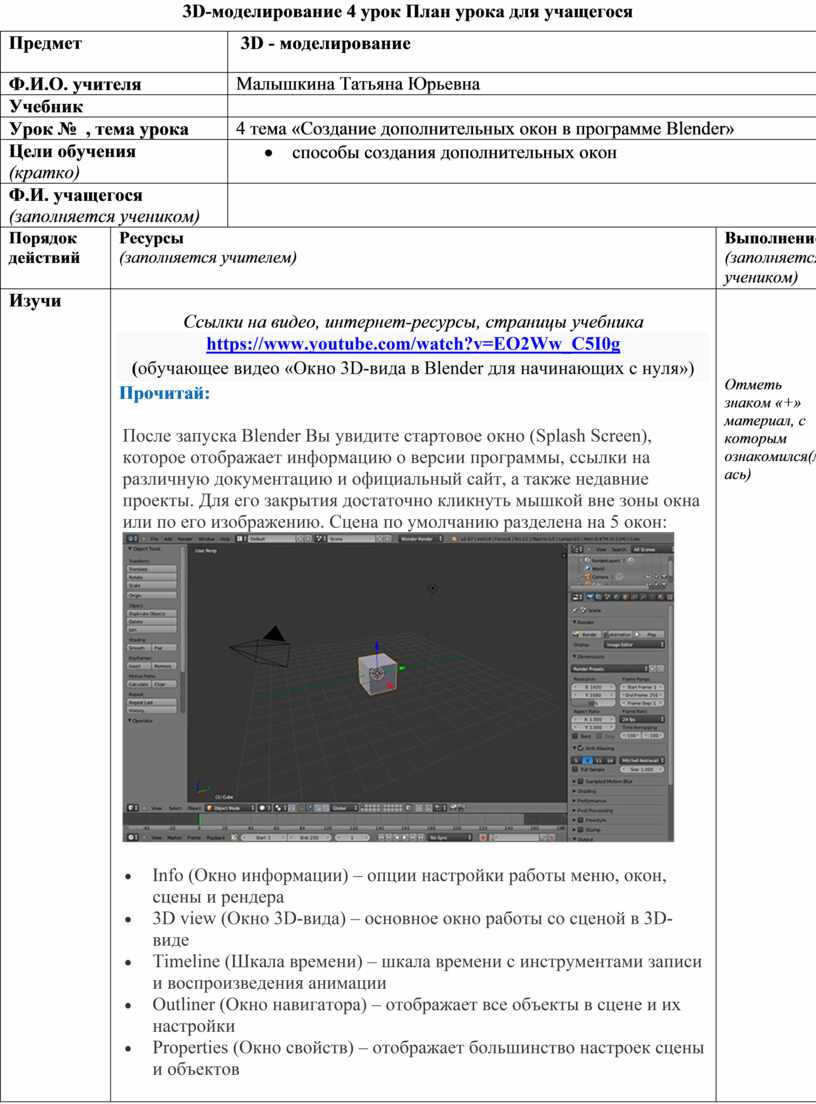
Task: Click the add preset icon beside Render Presets
Action: point(652,668)
